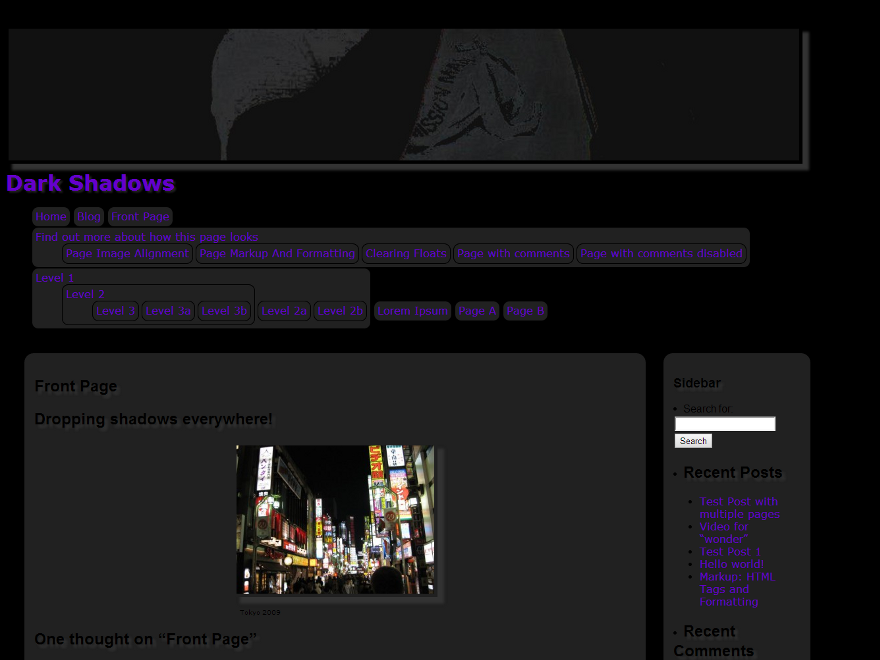Open Page Image Alignment submenu item

(x=127, y=254)
